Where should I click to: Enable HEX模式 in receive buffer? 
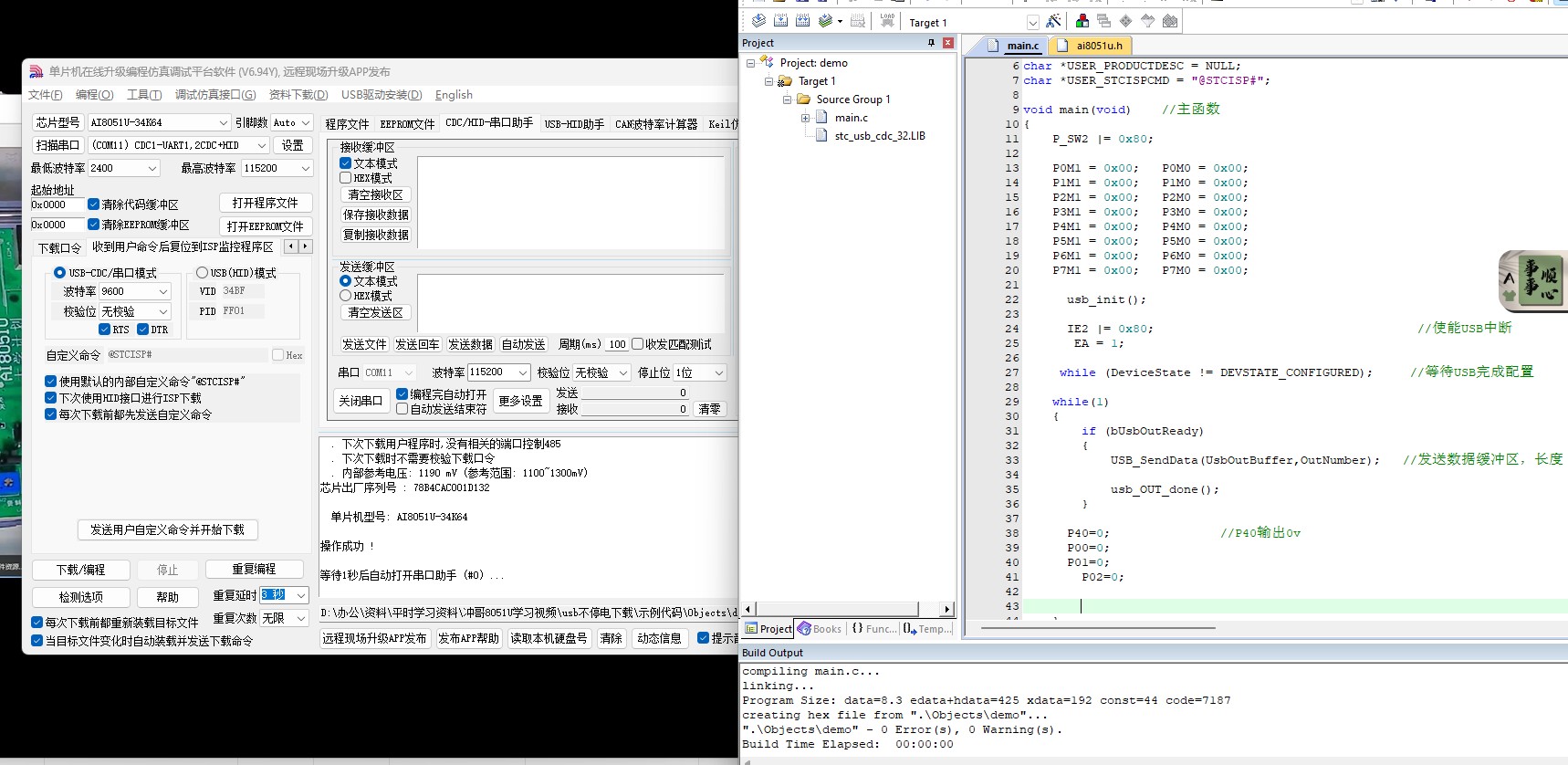(x=345, y=178)
